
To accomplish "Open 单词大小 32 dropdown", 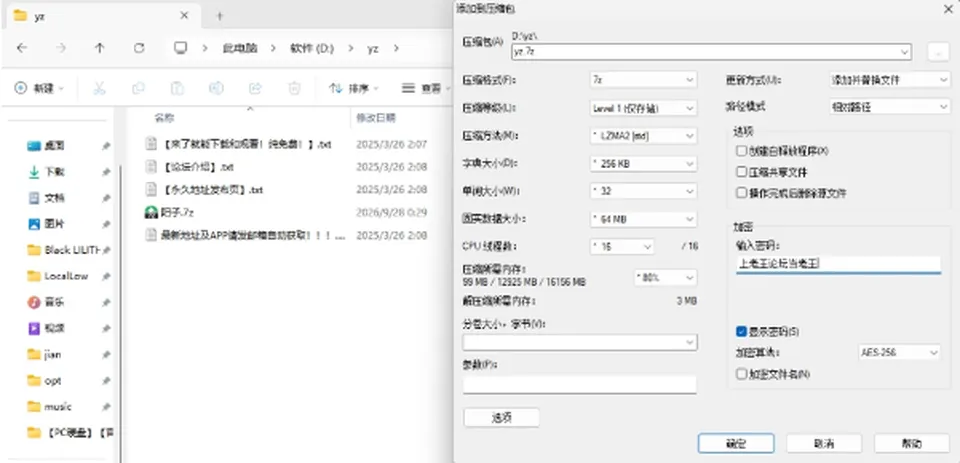I will tap(643, 191).
